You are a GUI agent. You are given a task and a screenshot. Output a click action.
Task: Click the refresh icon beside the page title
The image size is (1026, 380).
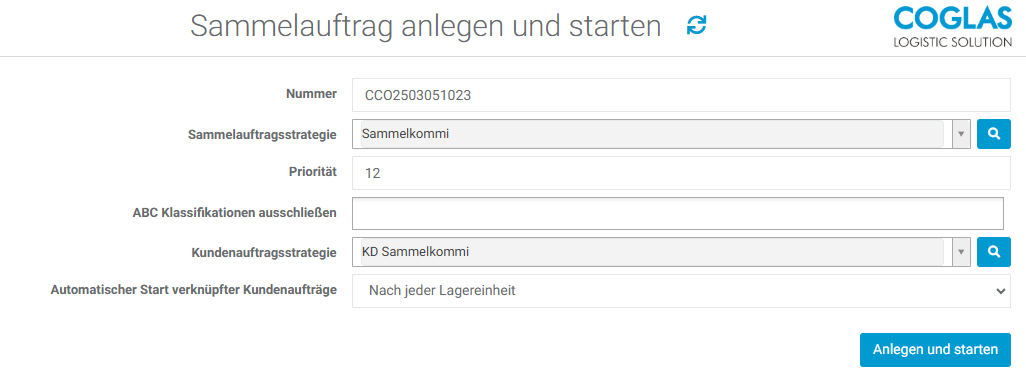[696, 26]
